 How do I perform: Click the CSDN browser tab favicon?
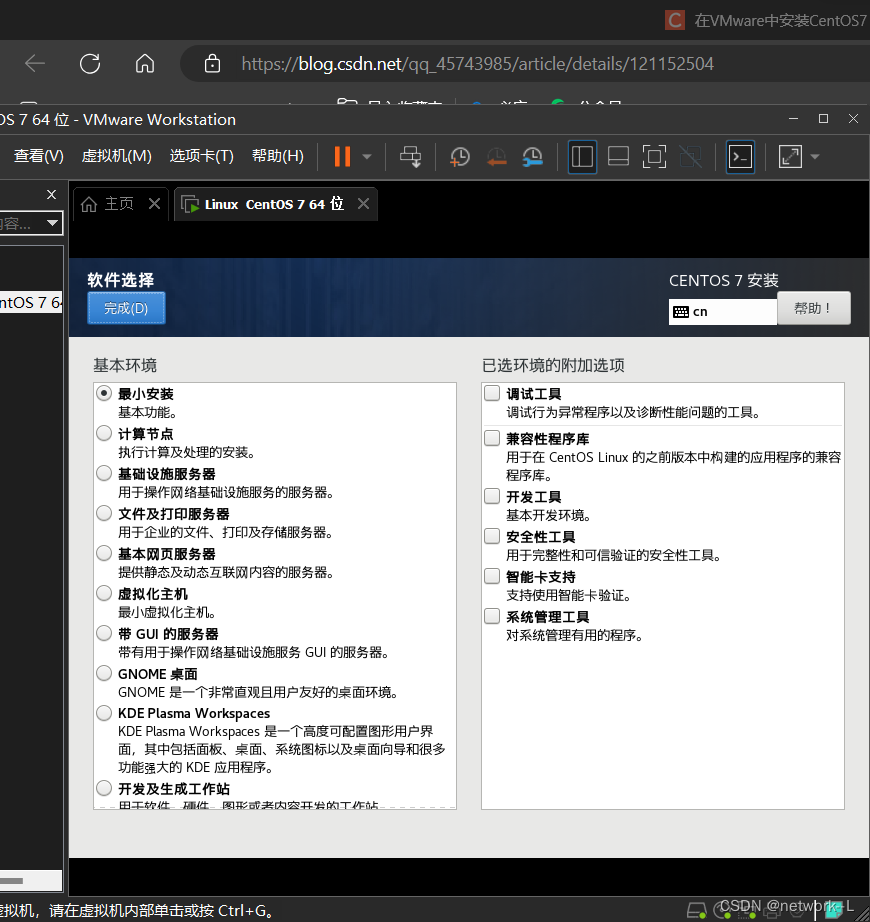click(675, 20)
